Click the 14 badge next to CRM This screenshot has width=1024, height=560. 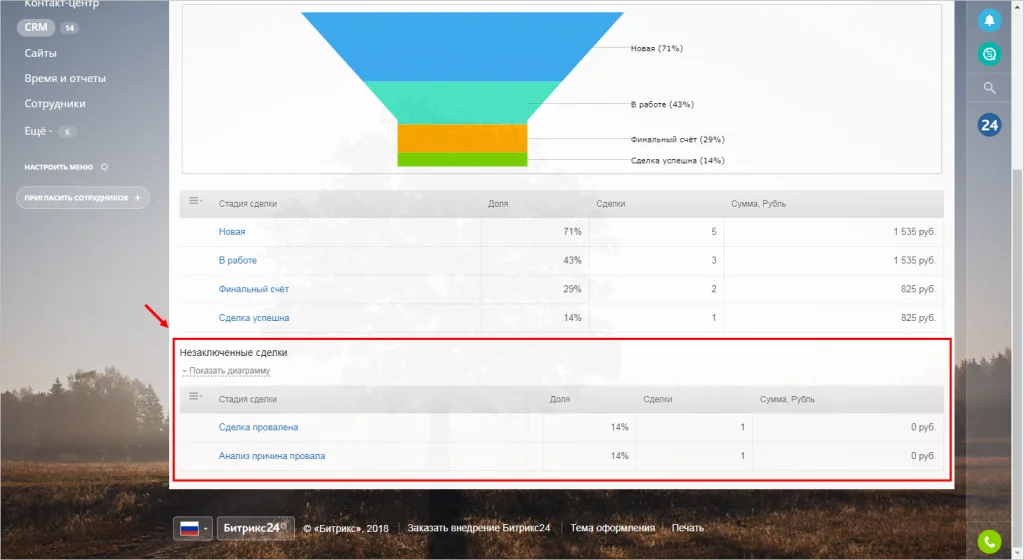(69, 28)
